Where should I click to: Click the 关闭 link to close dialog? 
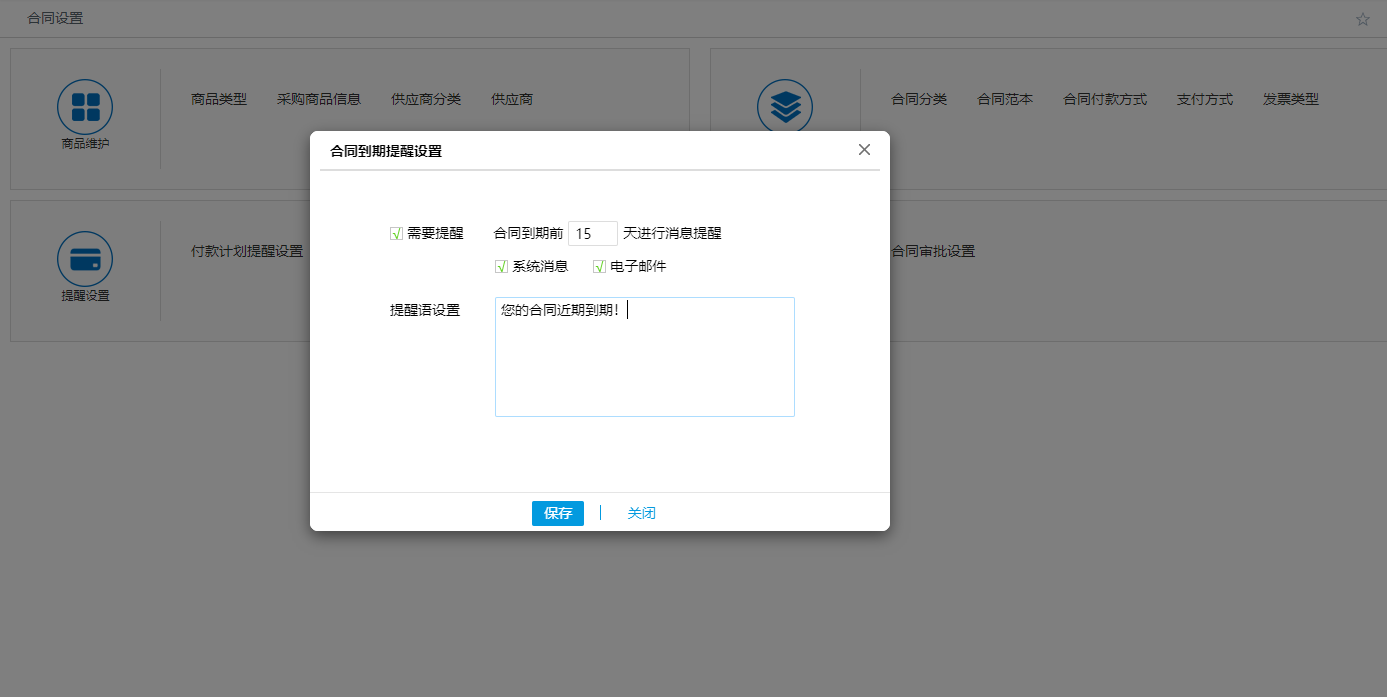641,512
